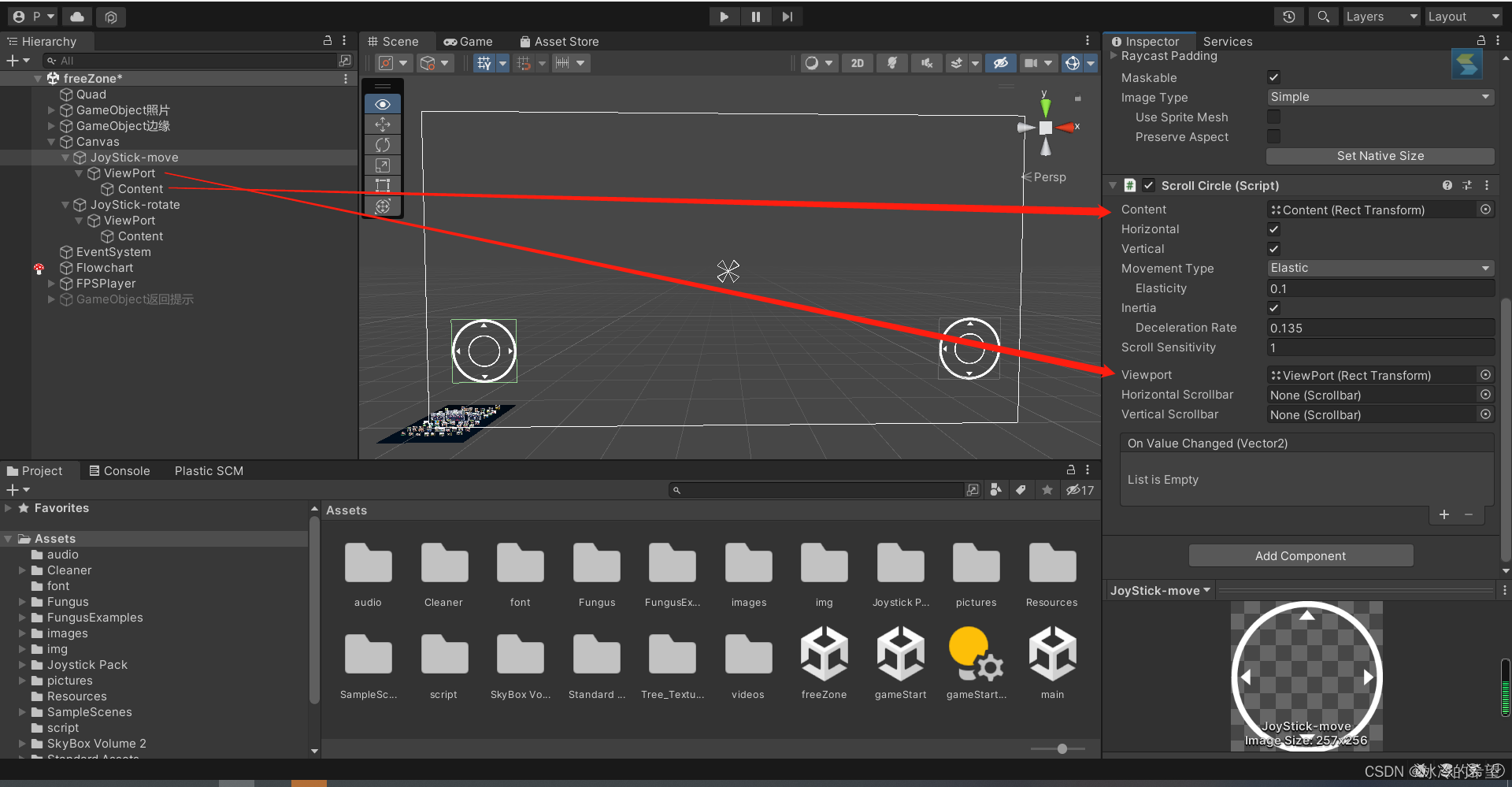Select the View (eye) tool in Scene

point(383,104)
